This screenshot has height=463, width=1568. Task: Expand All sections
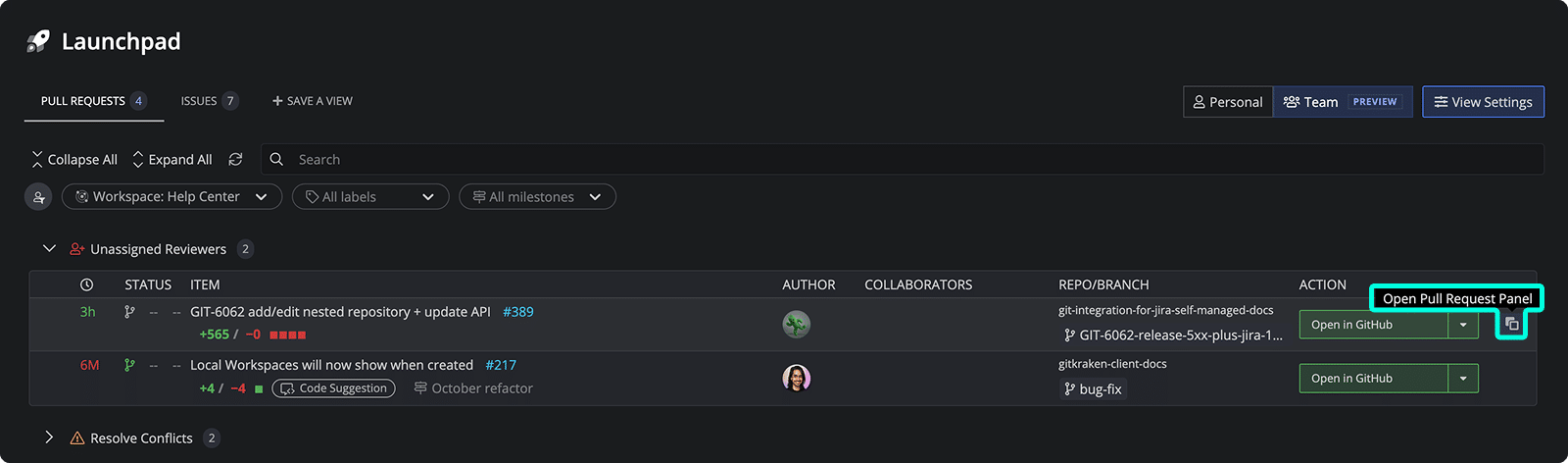coord(171,159)
